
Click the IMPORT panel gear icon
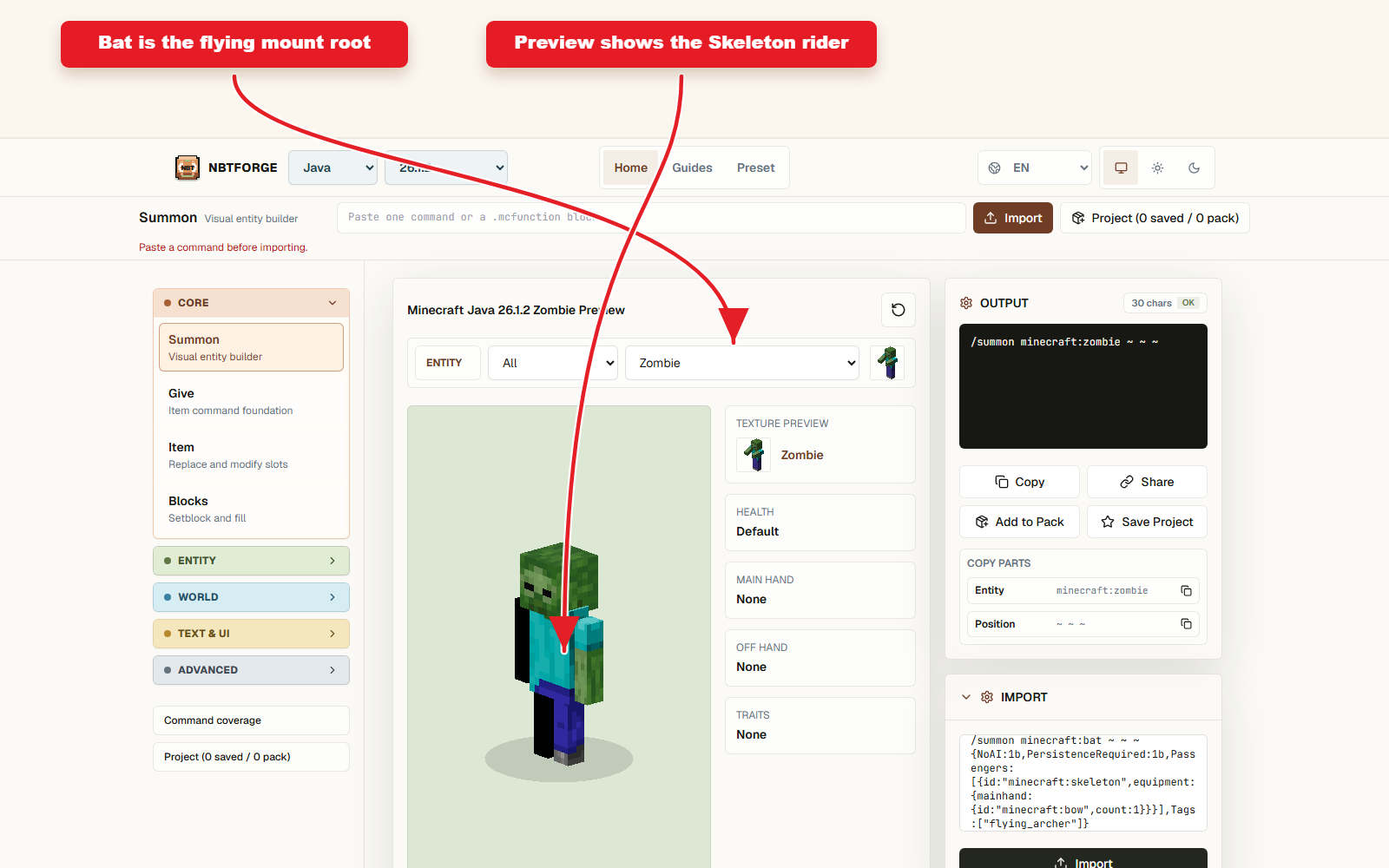click(x=987, y=697)
